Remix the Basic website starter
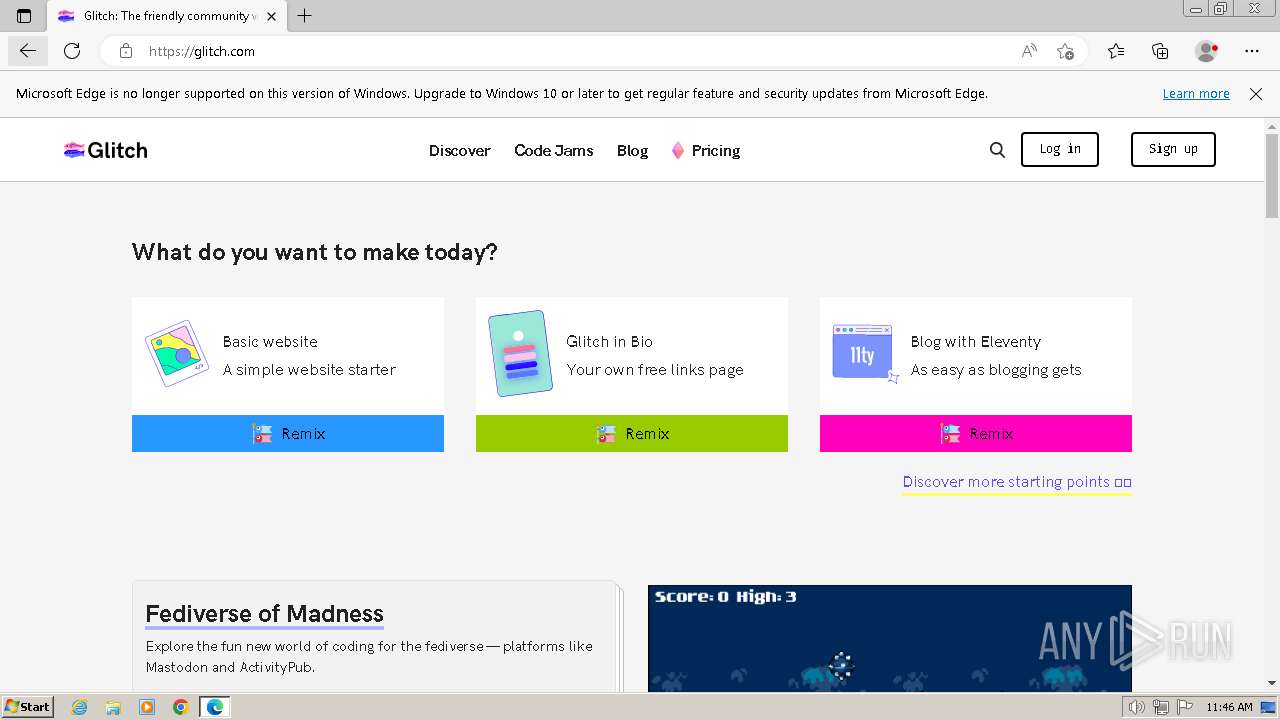 tap(288, 433)
